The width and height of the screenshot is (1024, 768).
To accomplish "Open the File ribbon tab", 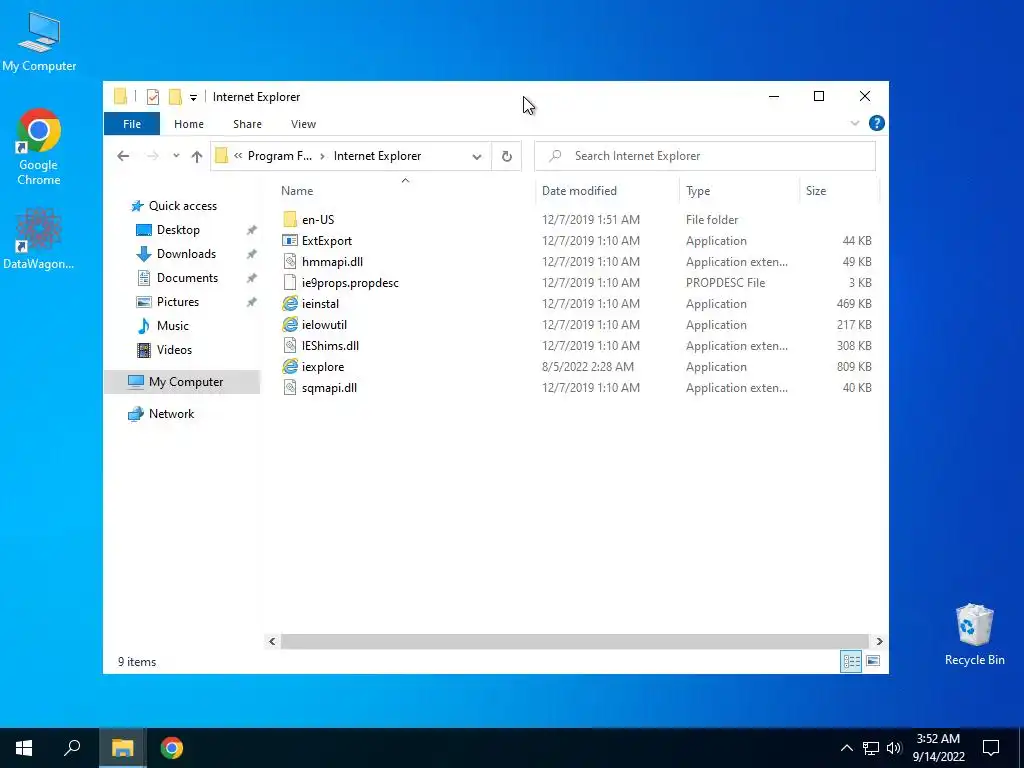I will point(132,123).
